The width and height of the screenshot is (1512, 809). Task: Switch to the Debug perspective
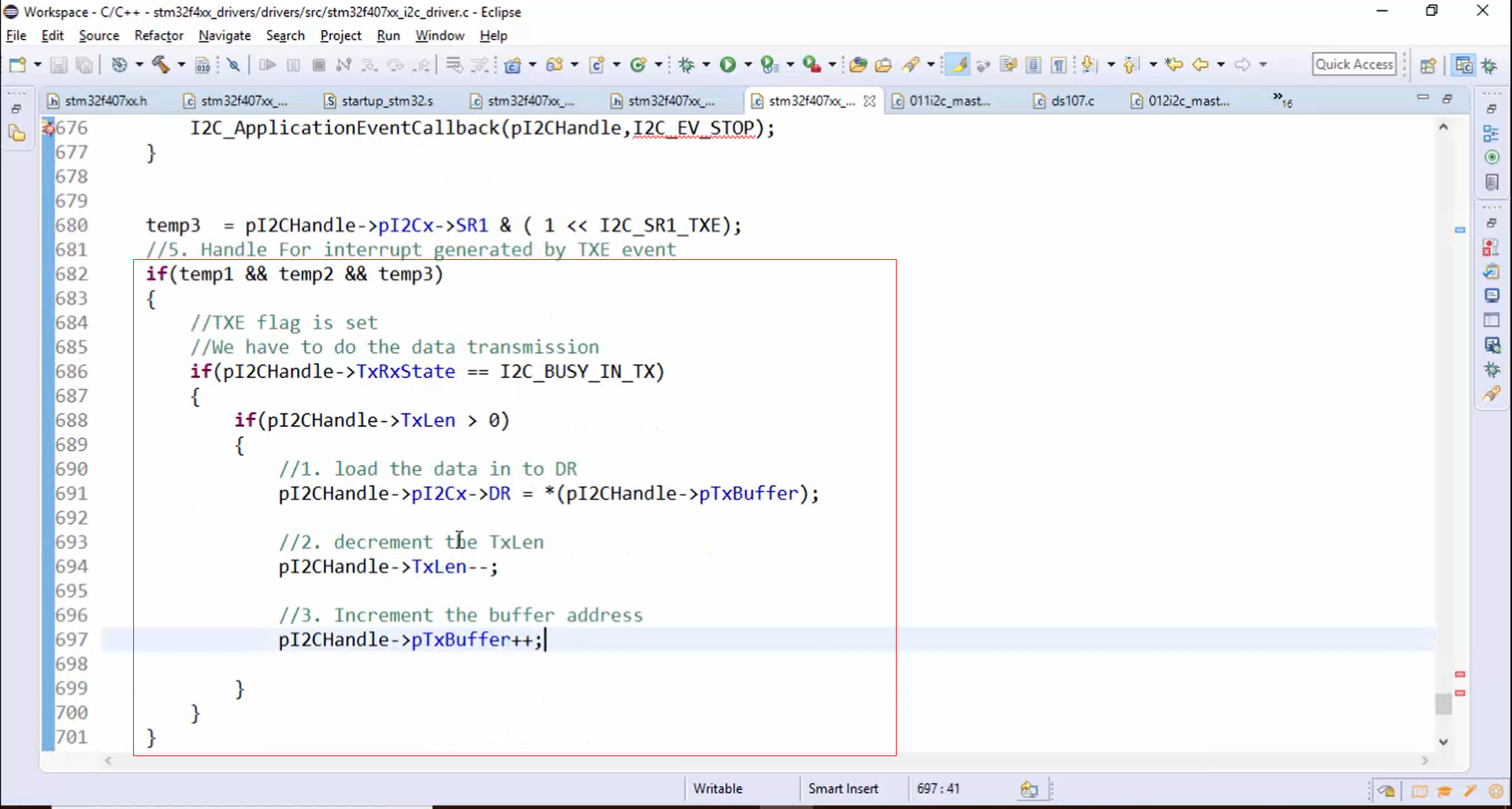pyautogui.click(x=1490, y=65)
